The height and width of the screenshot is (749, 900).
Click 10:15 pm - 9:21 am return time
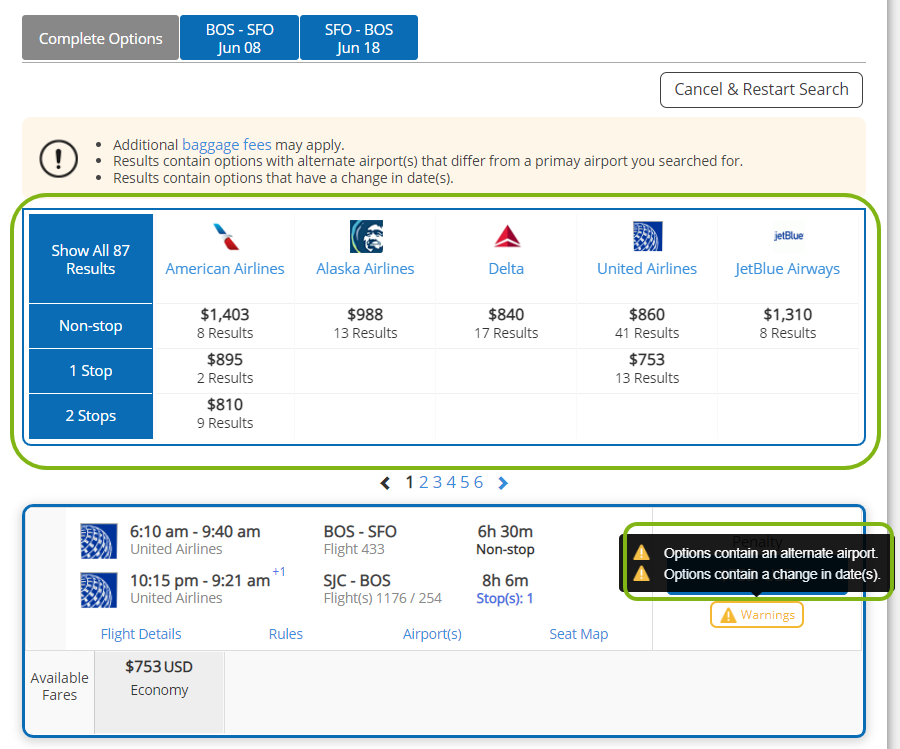pyautogui.click(x=200, y=581)
